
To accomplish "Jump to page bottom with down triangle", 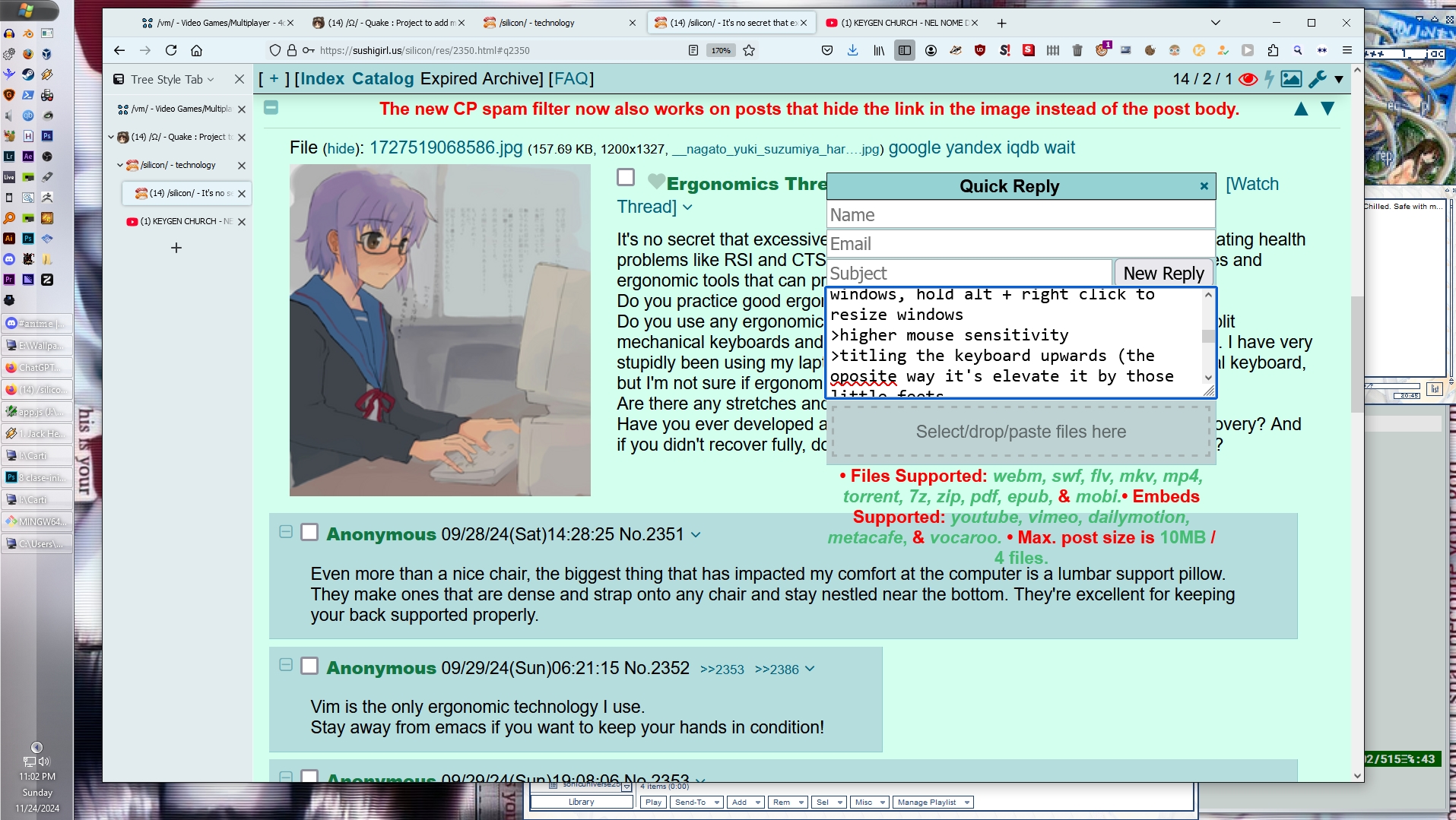I will [x=1328, y=109].
